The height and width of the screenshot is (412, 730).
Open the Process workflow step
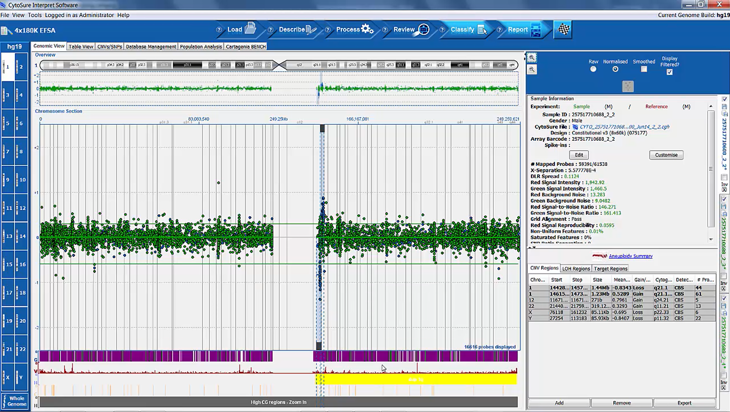[x=355, y=29]
